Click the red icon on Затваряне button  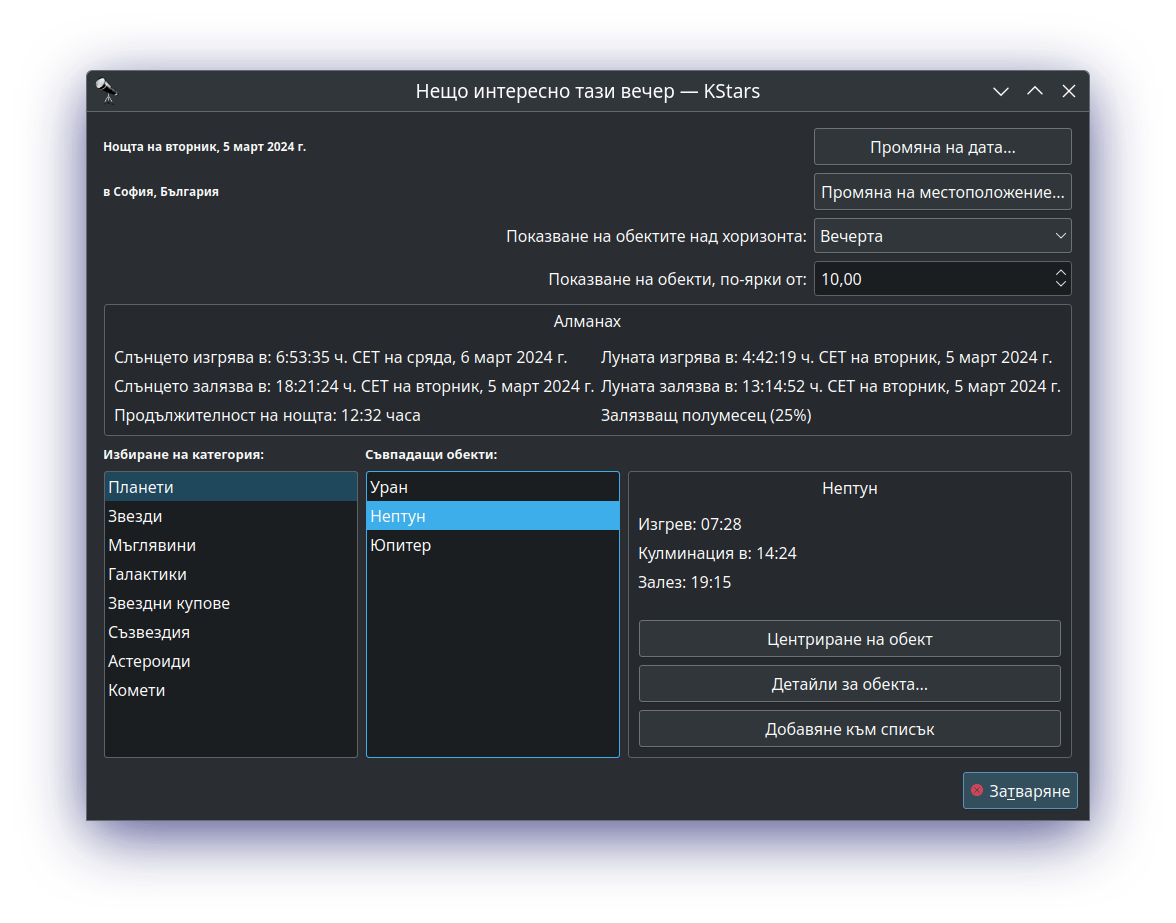point(977,790)
